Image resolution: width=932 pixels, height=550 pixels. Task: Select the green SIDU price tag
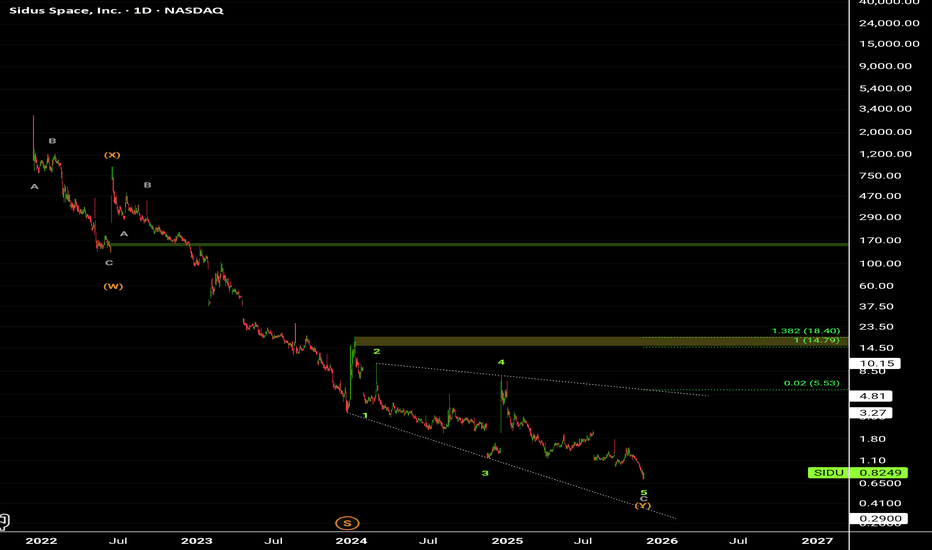click(x=829, y=473)
